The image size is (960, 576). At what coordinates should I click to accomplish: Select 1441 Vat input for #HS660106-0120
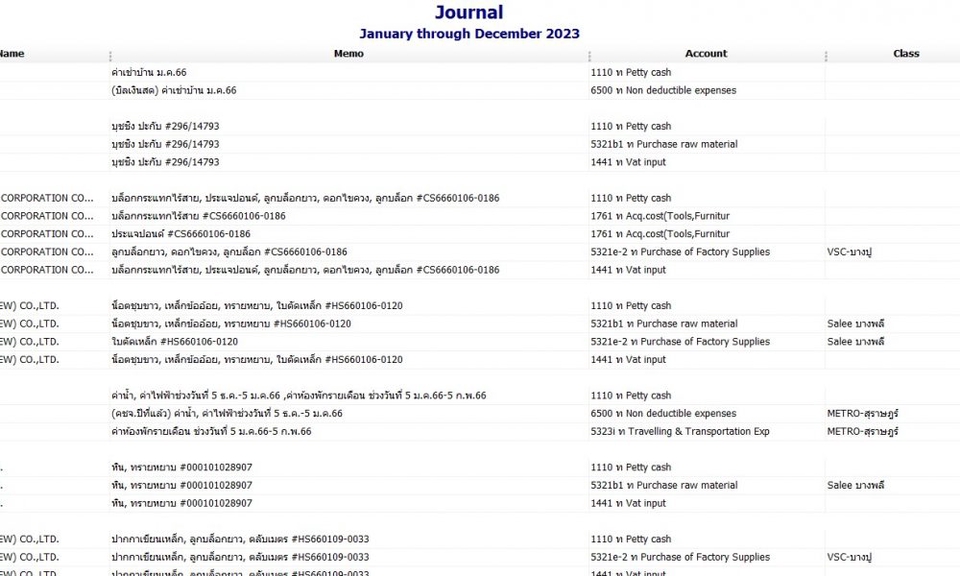pos(628,360)
